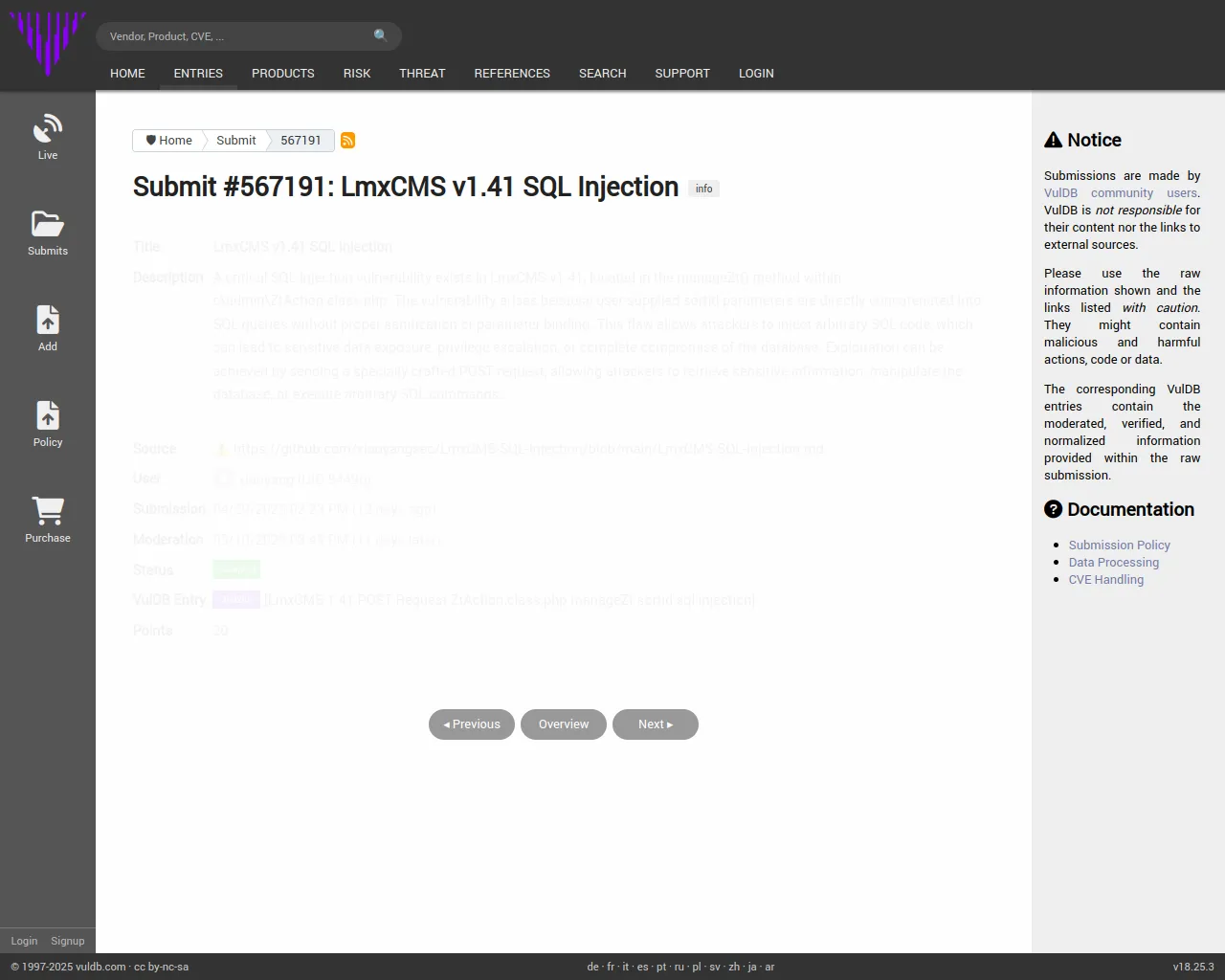Open the PRODUCTS menu item
The height and width of the screenshot is (980, 1225).
[283, 74]
